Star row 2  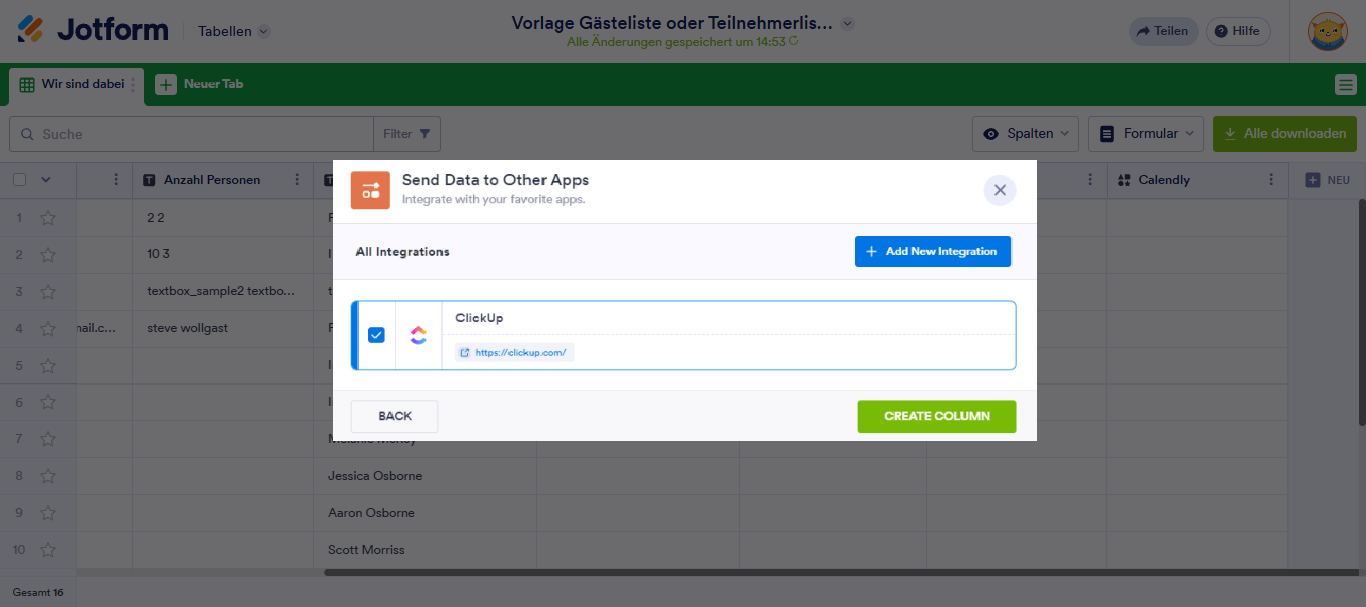(47, 254)
